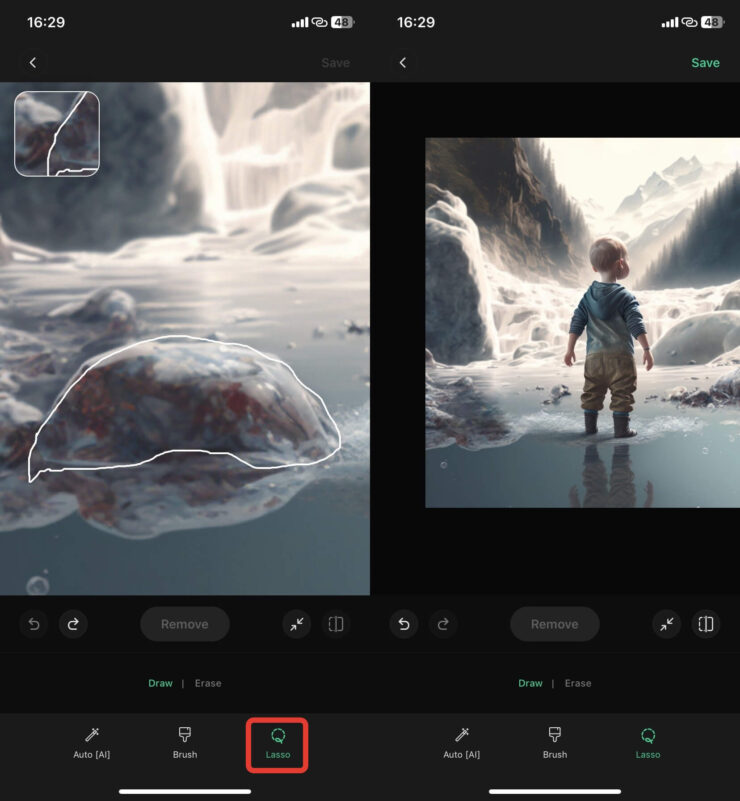Switch to Erase mode on the left screen

208,683
